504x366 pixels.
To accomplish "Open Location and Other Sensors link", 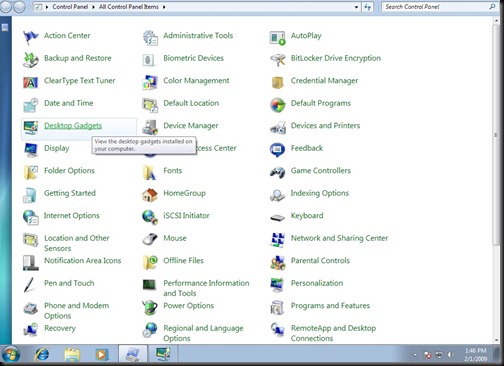I will pos(77,243).
